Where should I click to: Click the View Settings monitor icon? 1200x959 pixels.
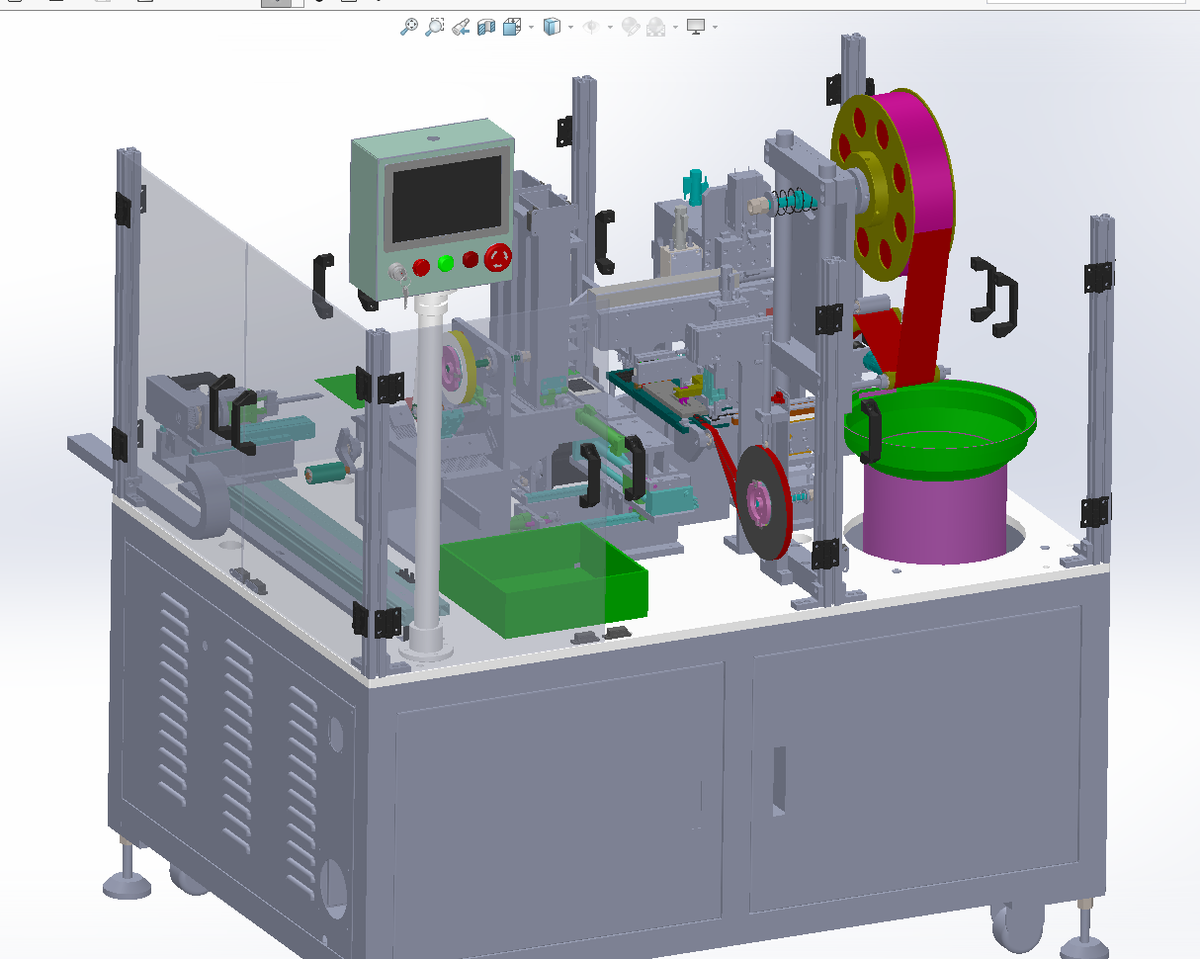(x=696, y=27)
